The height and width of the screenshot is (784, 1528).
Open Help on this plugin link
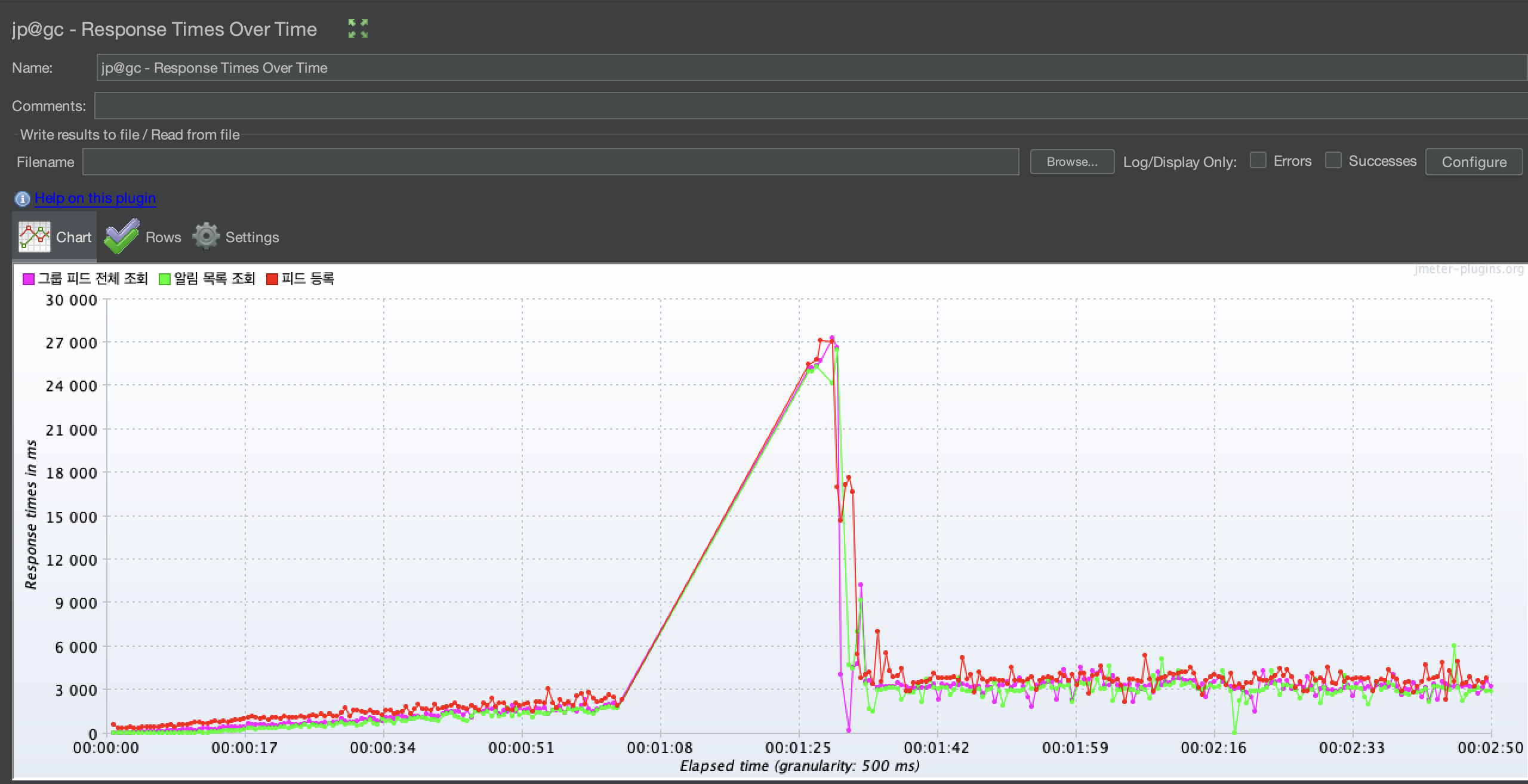(95, 198)
